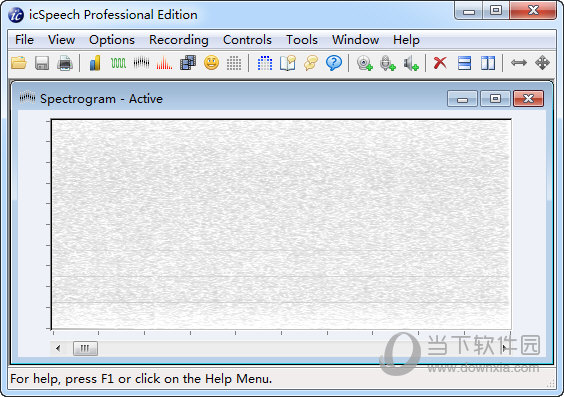Maximize the icSpeech main window
The height and width of the screenshot is (397, 564).
(496, 10)
